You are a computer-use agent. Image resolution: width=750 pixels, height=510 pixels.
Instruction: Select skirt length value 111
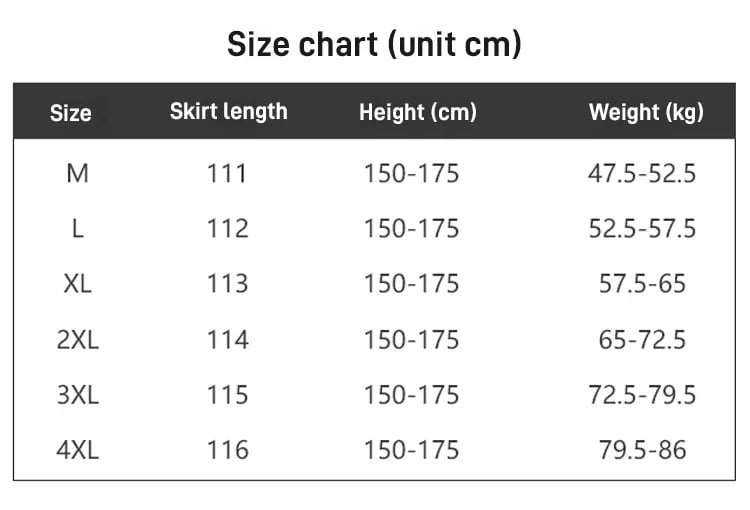point(227,173)
